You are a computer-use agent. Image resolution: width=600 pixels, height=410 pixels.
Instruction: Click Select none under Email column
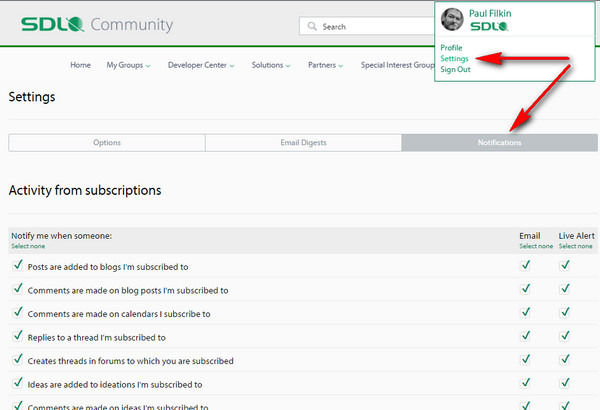[x=536, y=246]
